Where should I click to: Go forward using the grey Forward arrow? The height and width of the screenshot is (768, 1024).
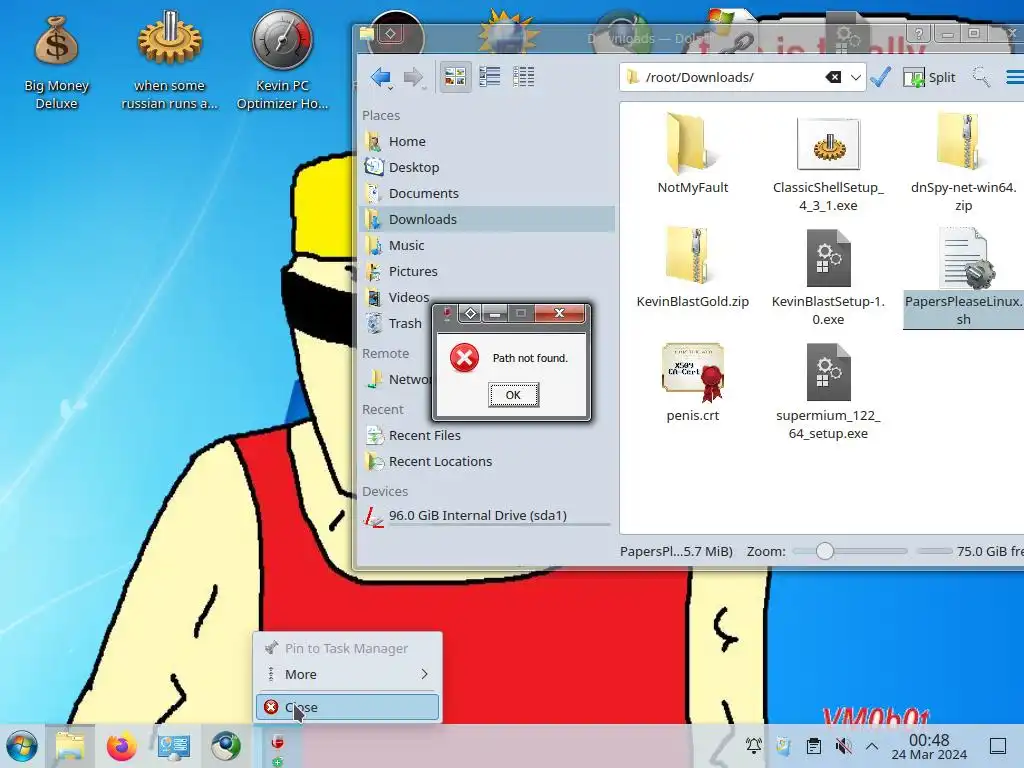coord(413,77)
